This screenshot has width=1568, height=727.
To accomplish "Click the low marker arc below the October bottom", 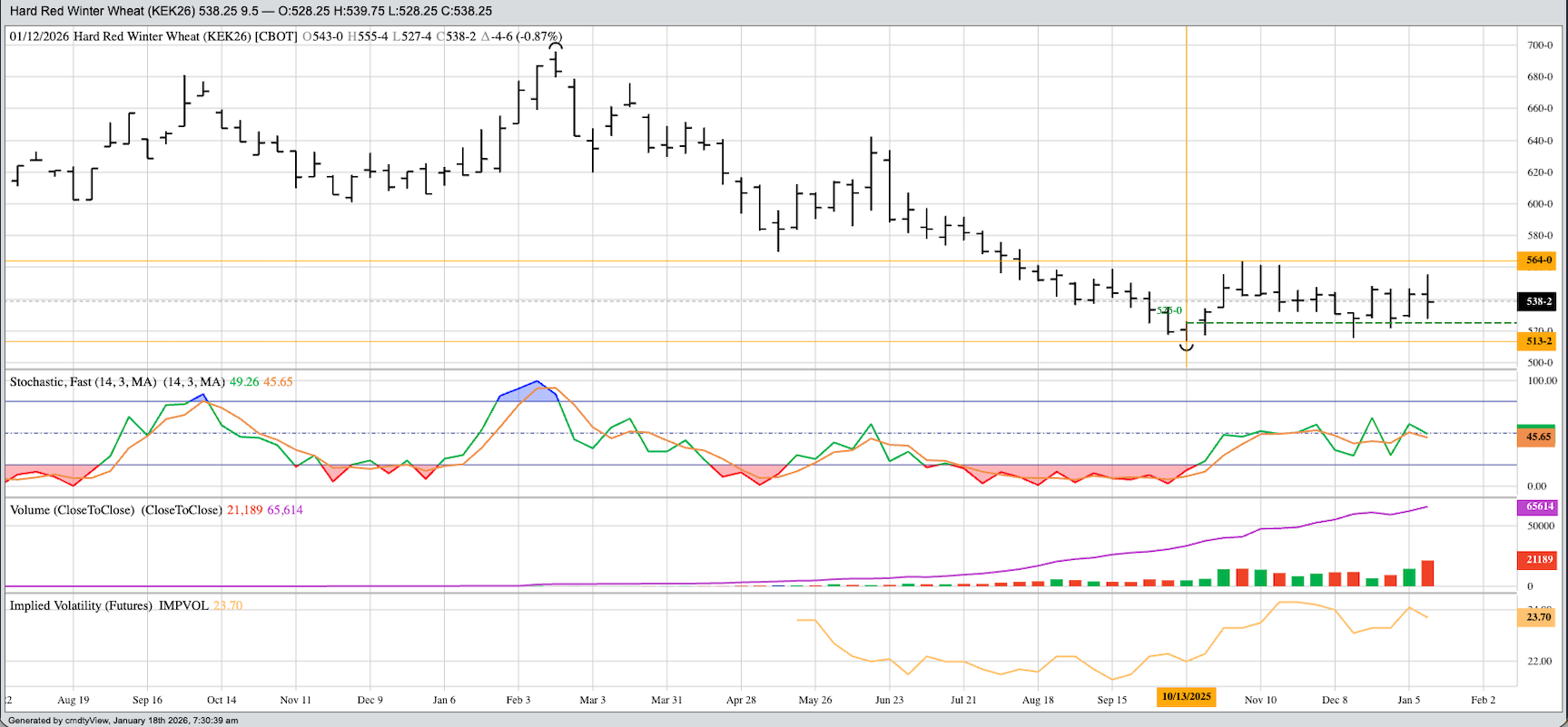I will (1186, 347).
